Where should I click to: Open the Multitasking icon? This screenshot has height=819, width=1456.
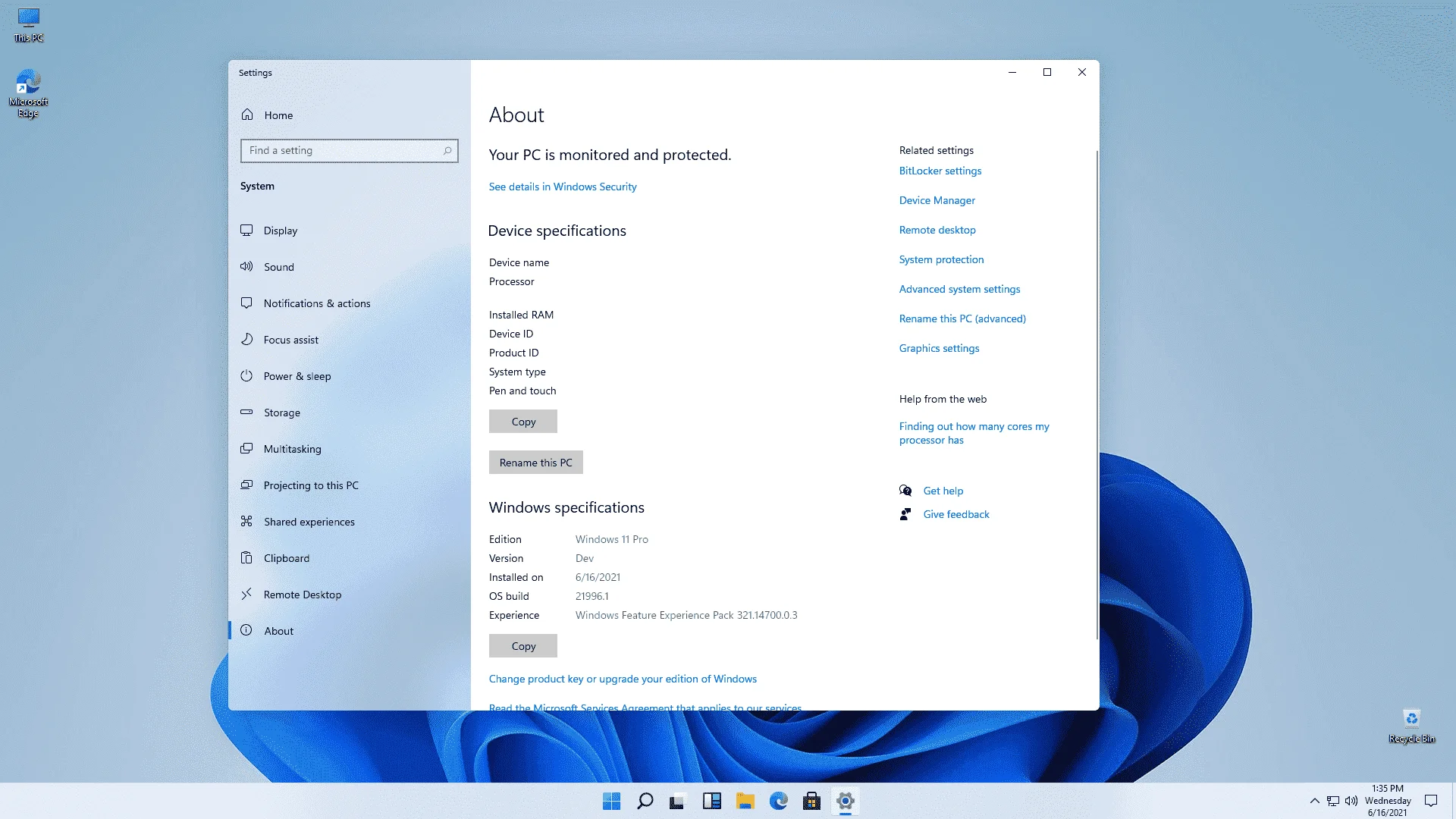246,449
